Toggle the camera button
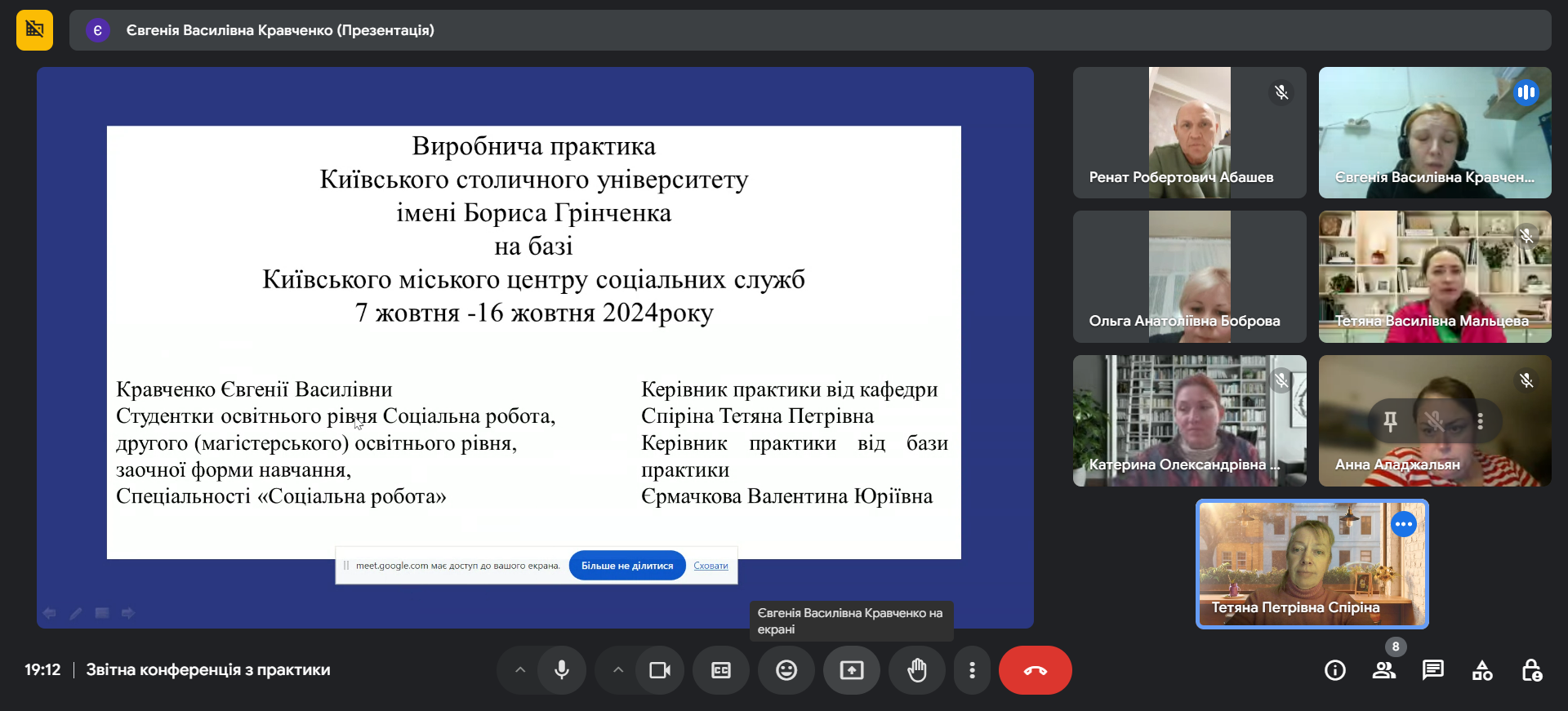The image size is (1568, 711). pos(660,670)
